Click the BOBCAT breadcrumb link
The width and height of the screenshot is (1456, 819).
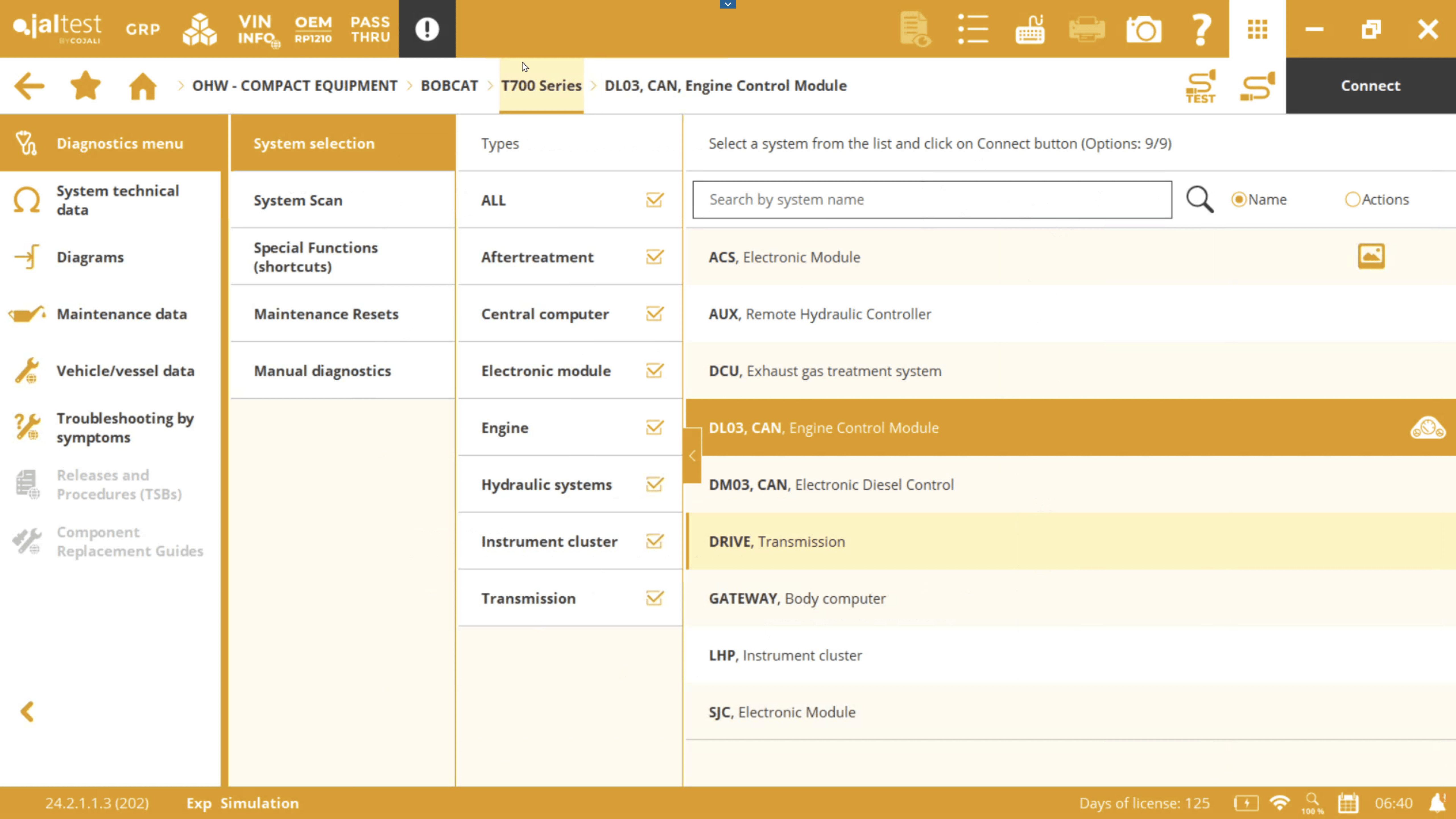point(449,86)
